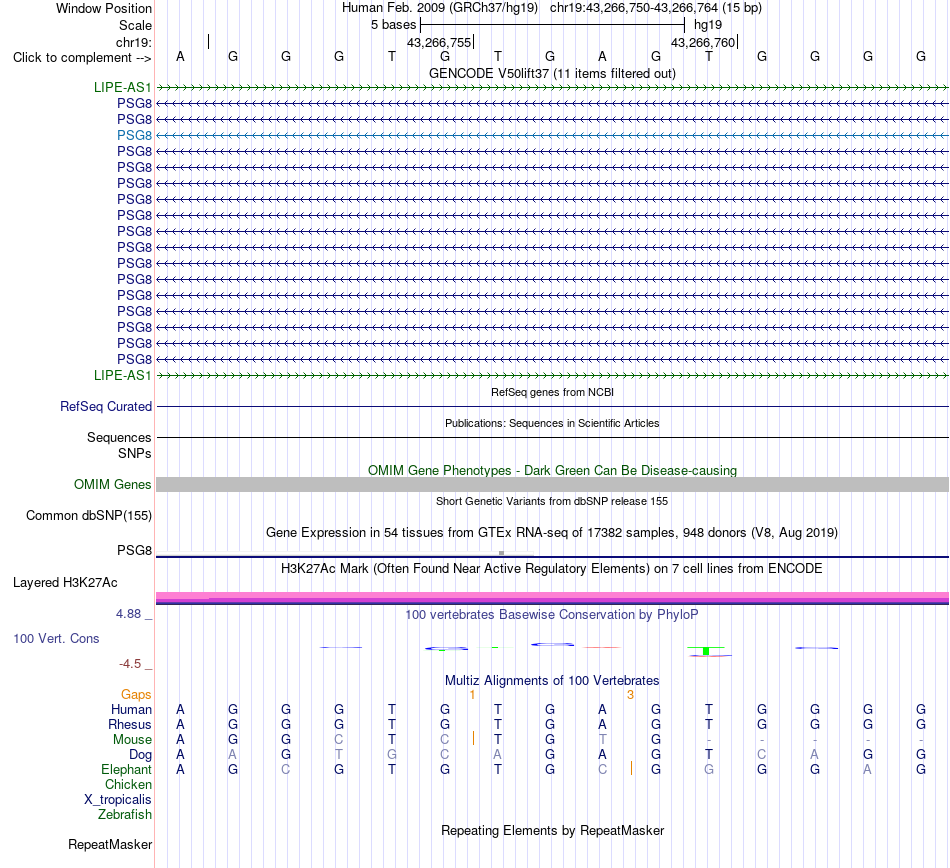Viewport: 950px width, 868px height.
Task: Click the 43,266,760 coordinate marker
Action: pyautogui.click(x=703, y=42)
